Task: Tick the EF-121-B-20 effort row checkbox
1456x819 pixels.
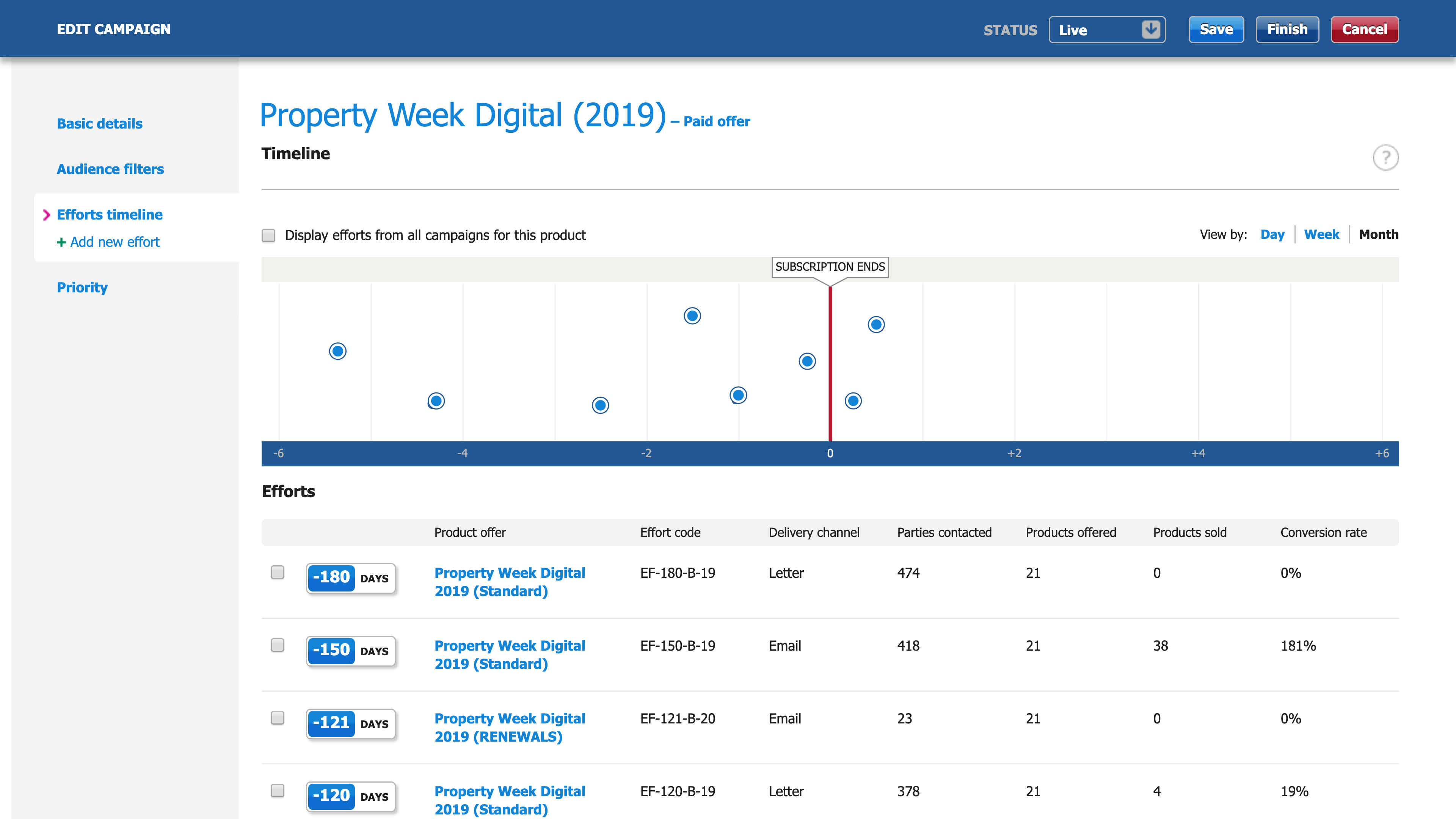Action: (278, 718)
